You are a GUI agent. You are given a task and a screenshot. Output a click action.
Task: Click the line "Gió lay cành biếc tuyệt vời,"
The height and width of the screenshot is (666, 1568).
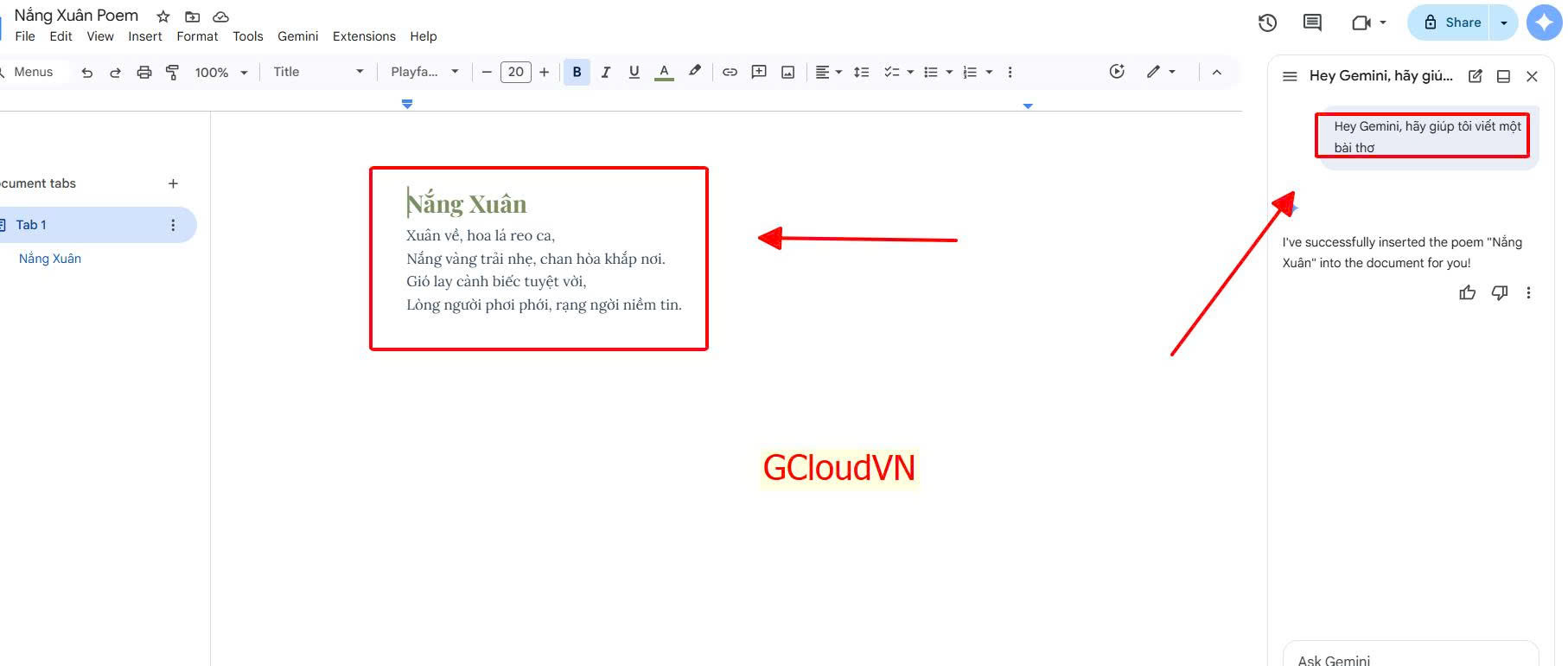(496, 281)
